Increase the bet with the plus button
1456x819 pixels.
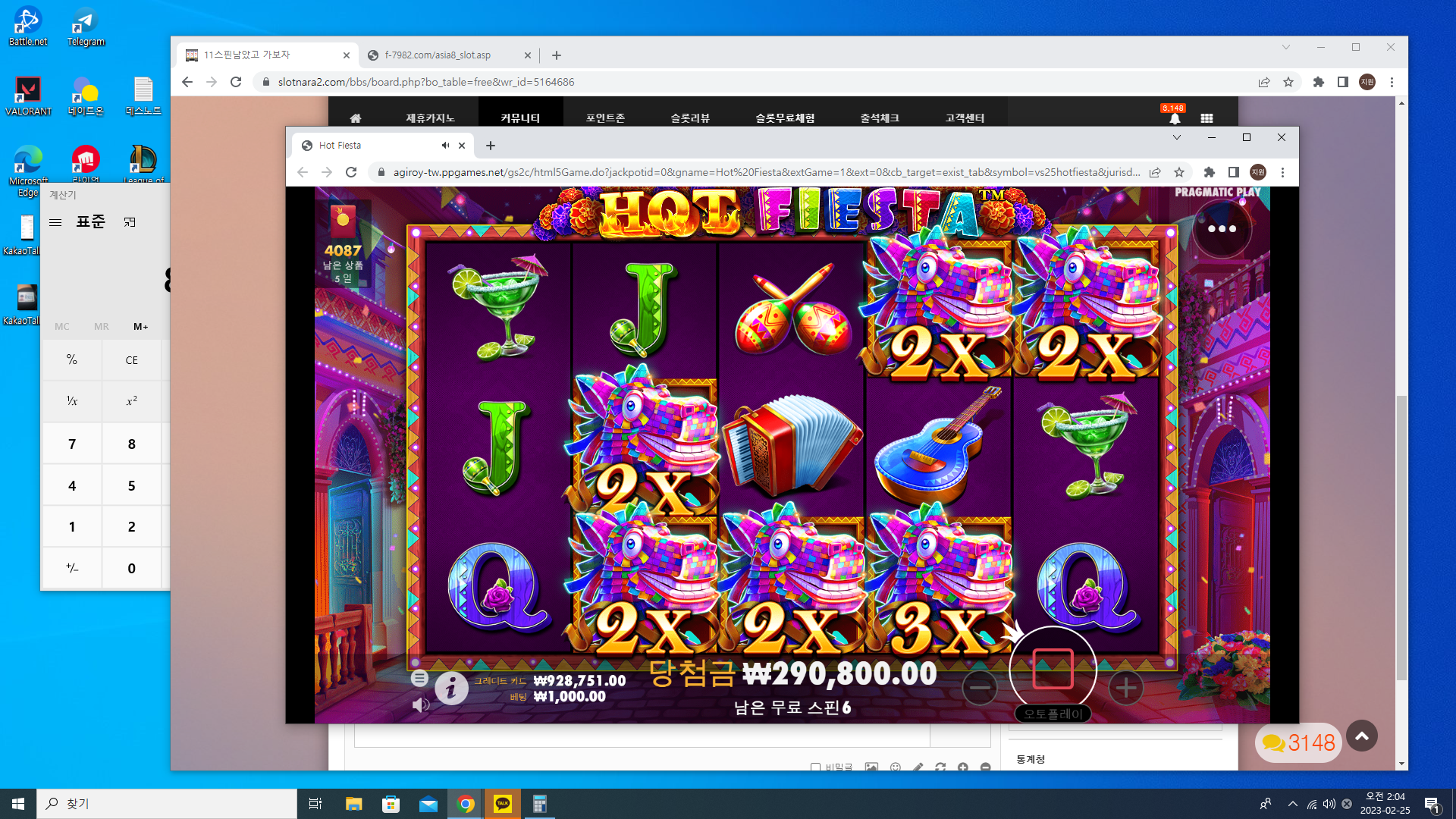tap(1126, 688)
